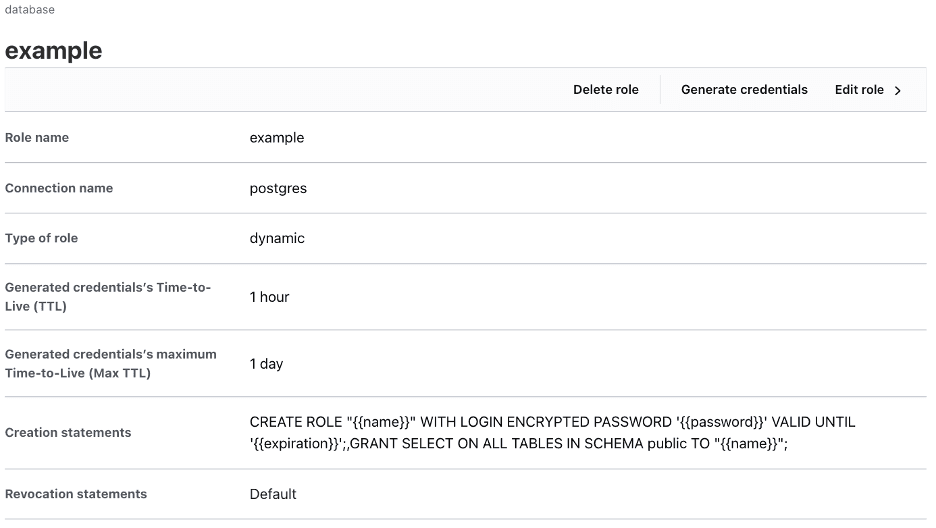Select the Default revocation statements value
936x528 pixels.
273,494
